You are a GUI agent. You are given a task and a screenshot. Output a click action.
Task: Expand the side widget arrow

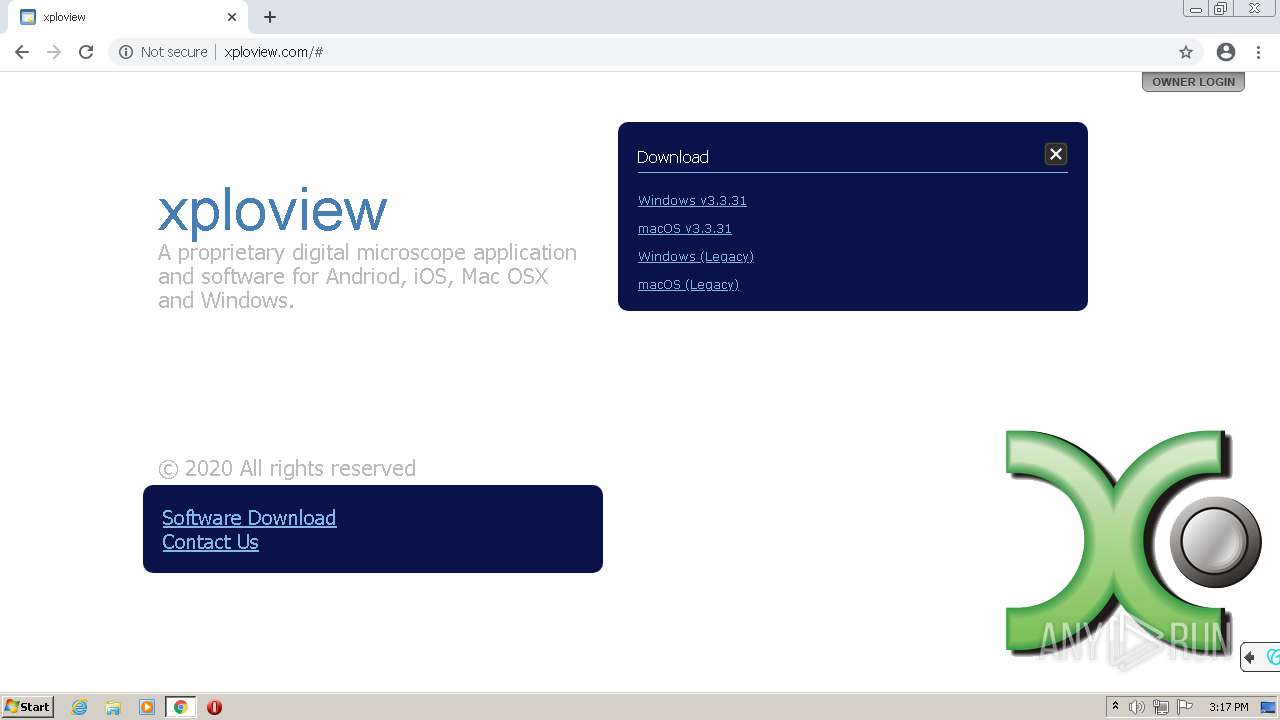1249,657
